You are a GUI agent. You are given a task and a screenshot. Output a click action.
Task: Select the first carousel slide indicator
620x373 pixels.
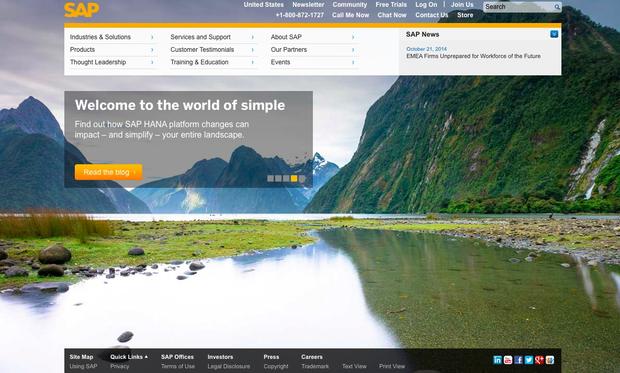[270, 178]
